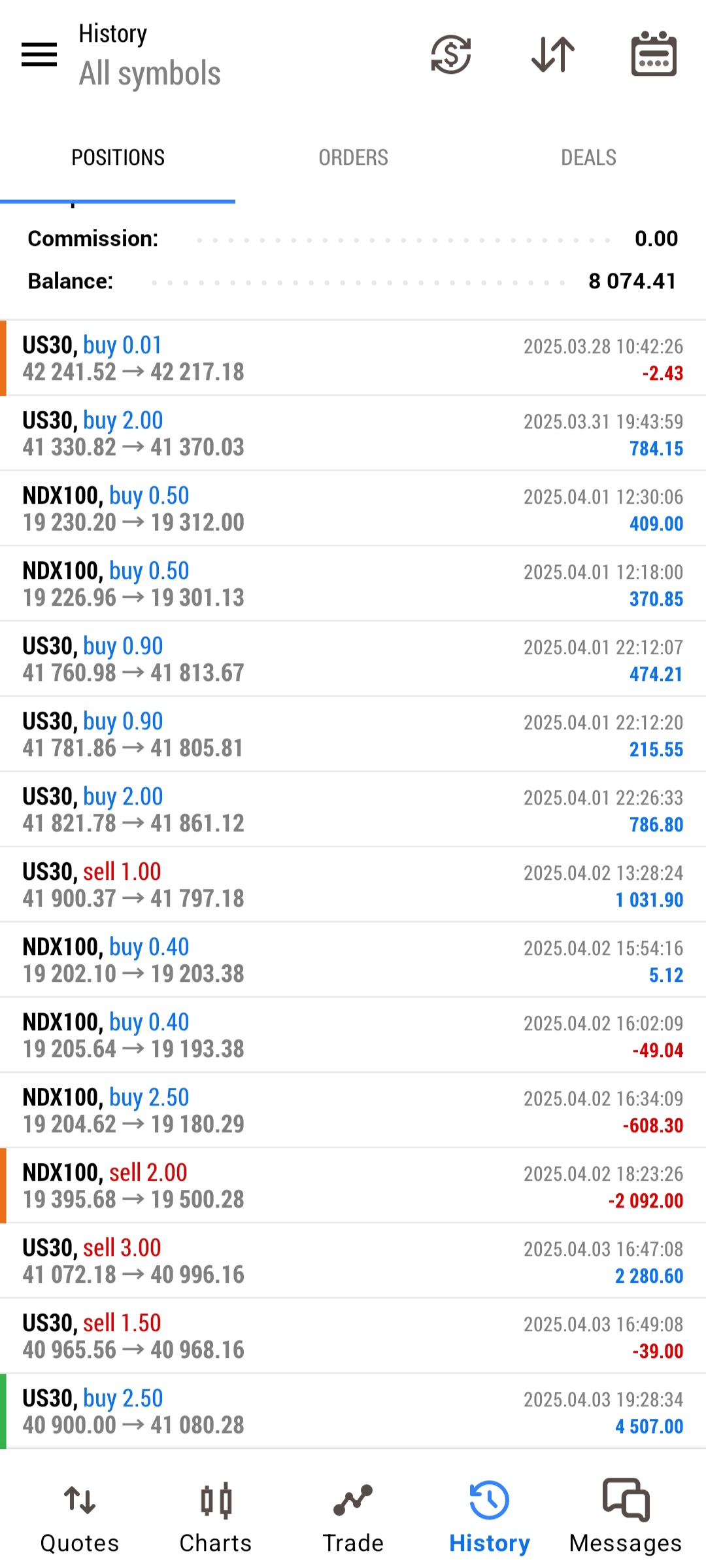Tap the US30 sell 1.00 trade row
Image resolution: width=706 pixels, height=1568 pixels.
[353, 884]
